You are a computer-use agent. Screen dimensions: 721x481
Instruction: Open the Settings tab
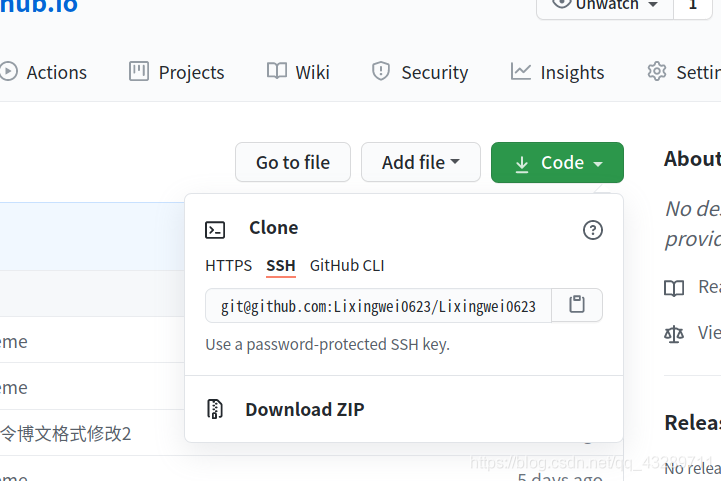(x=684, y=72)
